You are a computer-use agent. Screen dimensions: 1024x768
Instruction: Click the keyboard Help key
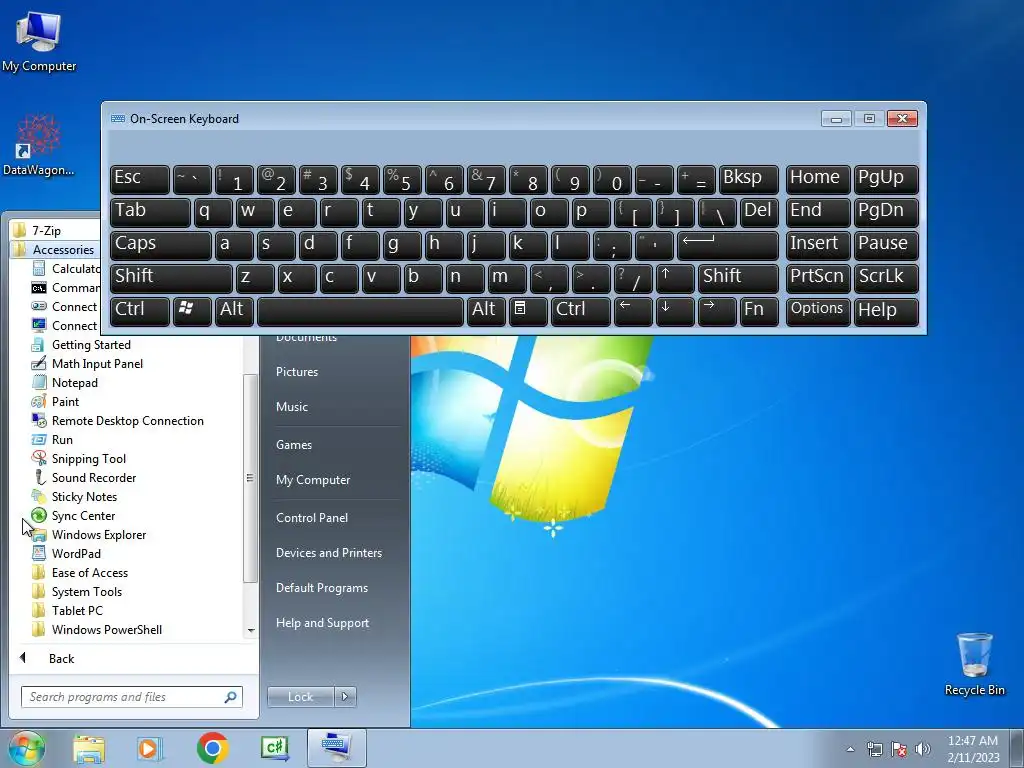coord(886,311)
